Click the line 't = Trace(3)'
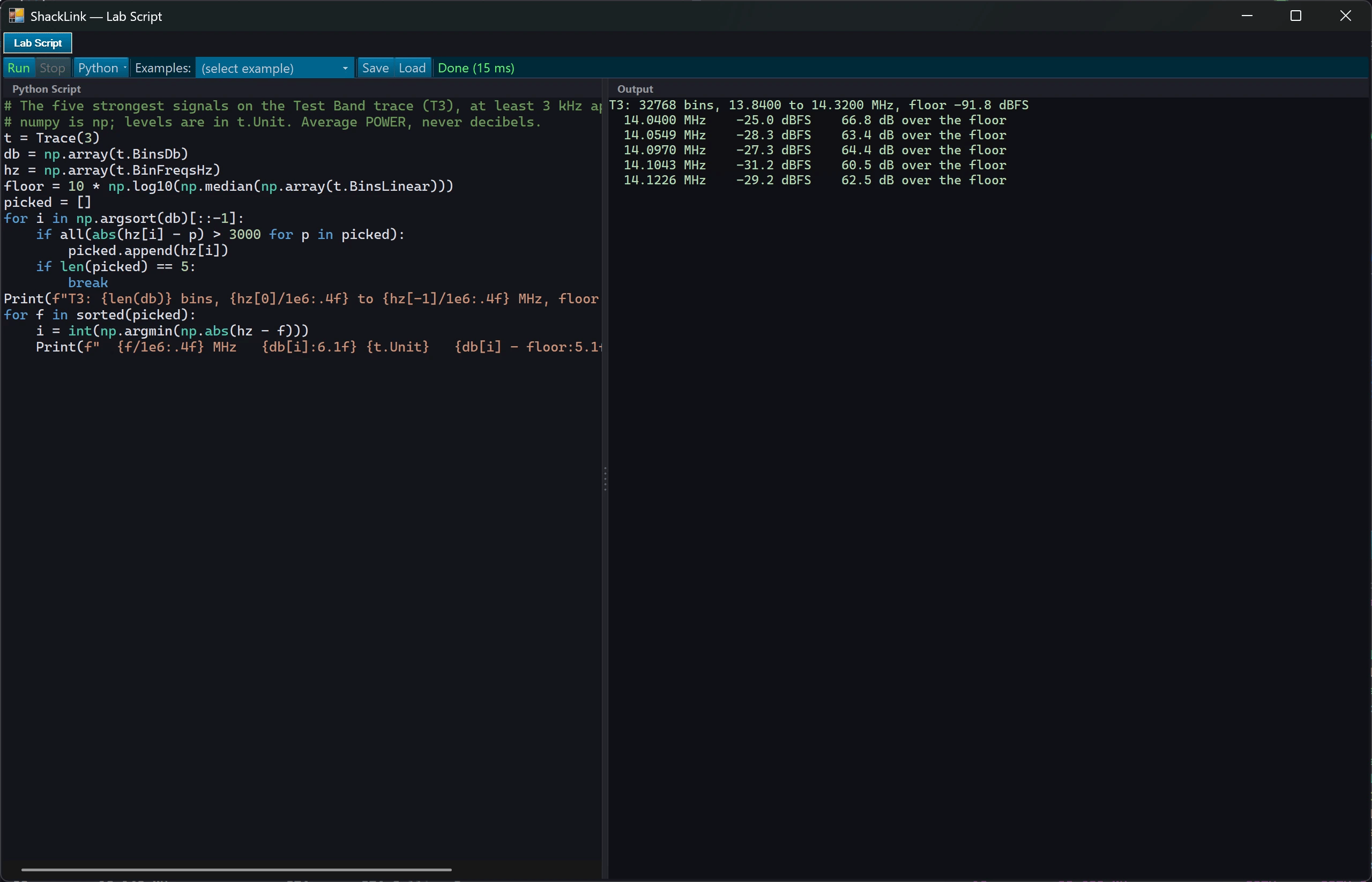 pyautogui.click(x=52, y=138)
